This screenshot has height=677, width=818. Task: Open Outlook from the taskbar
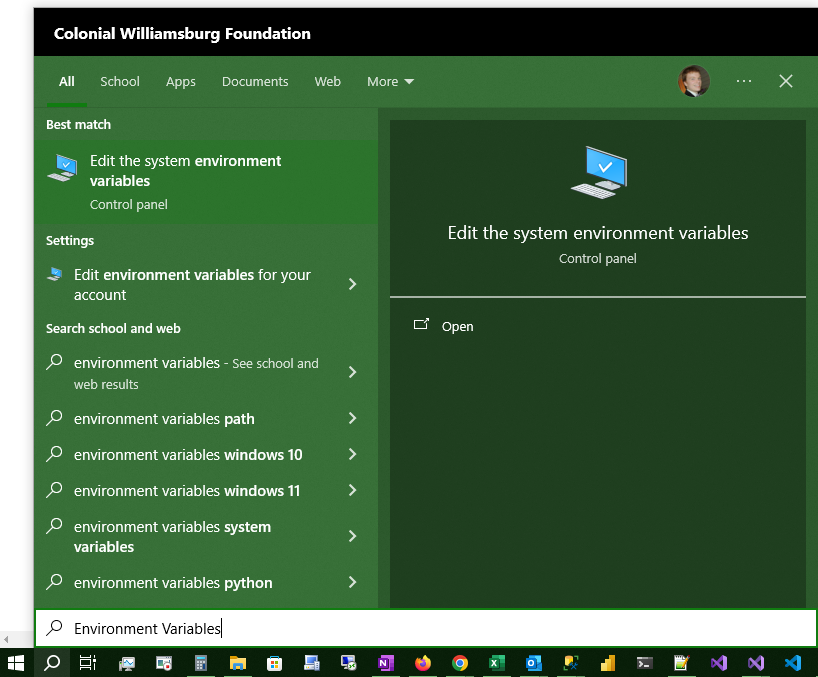coord(534,663)
